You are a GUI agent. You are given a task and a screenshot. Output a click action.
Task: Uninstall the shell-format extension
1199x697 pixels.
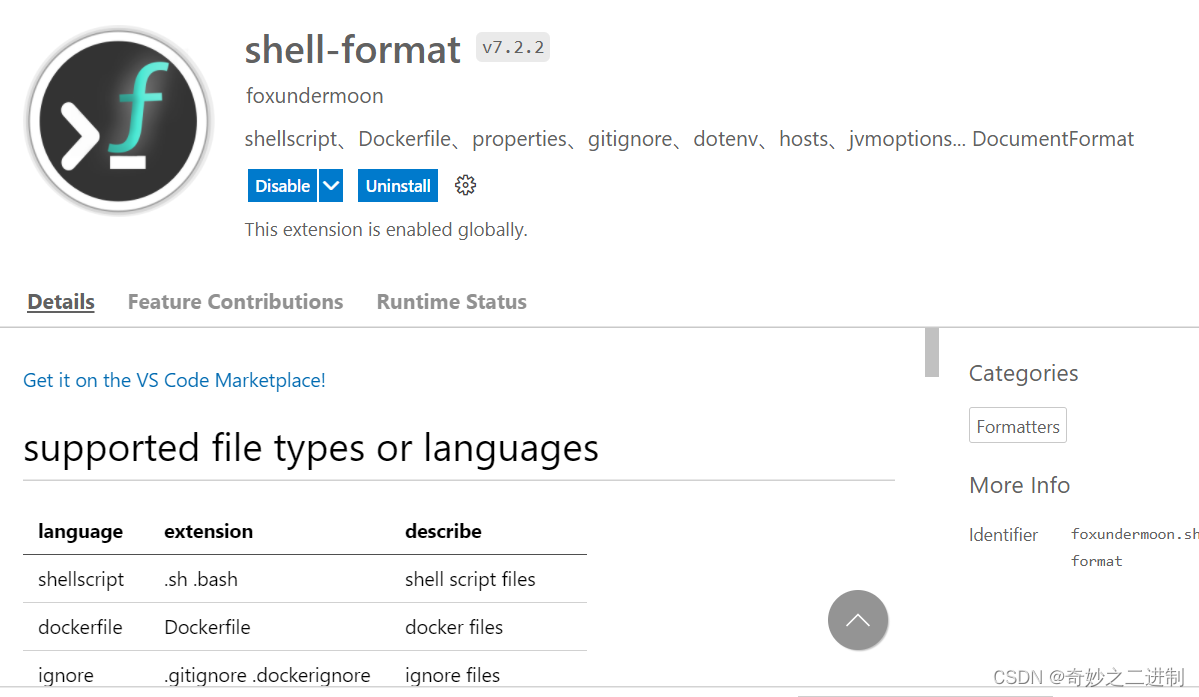397,185
